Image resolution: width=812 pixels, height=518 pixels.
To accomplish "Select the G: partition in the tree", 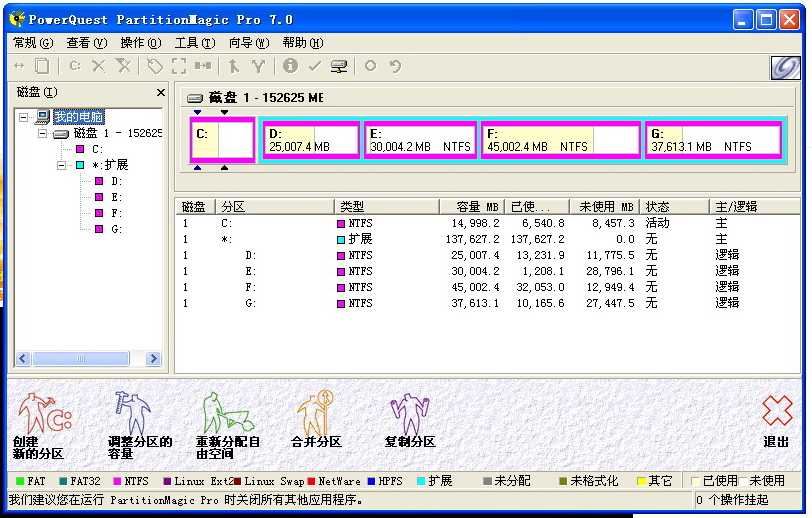I will pyautogui.click(x=117, y=229).
